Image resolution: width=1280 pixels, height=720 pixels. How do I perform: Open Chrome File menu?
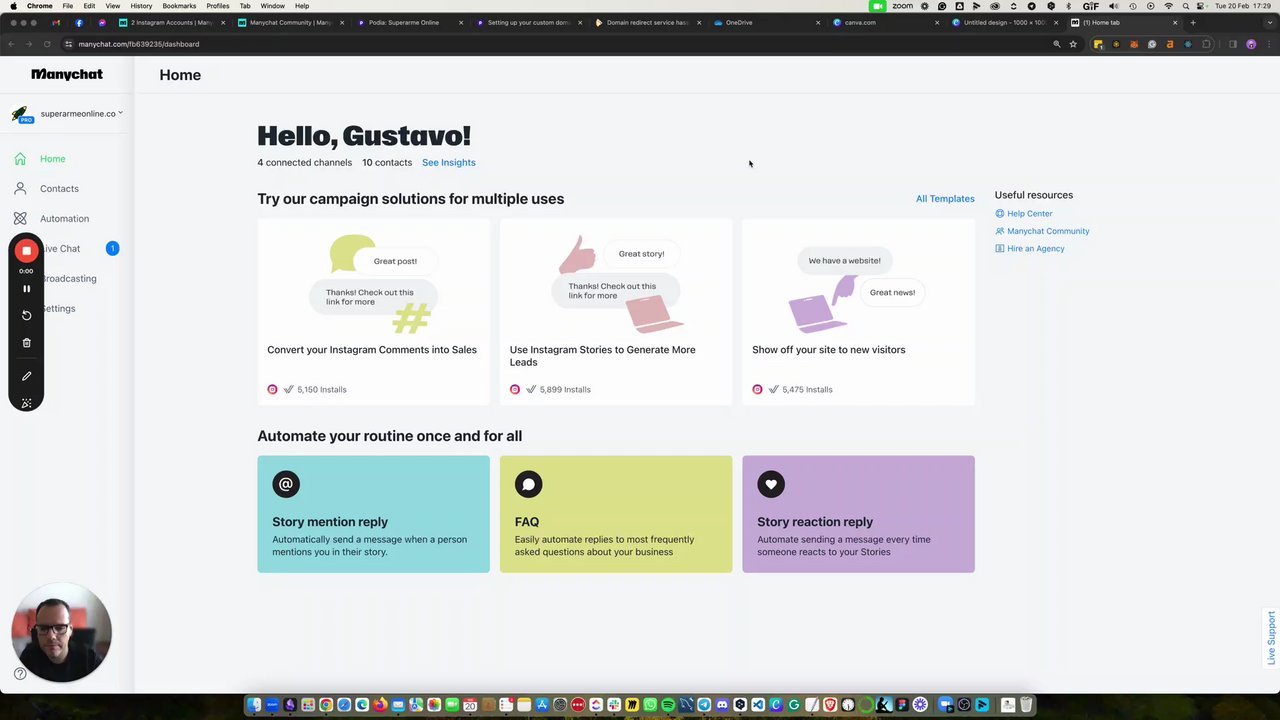pyautogui.click(x=67, y=6)
